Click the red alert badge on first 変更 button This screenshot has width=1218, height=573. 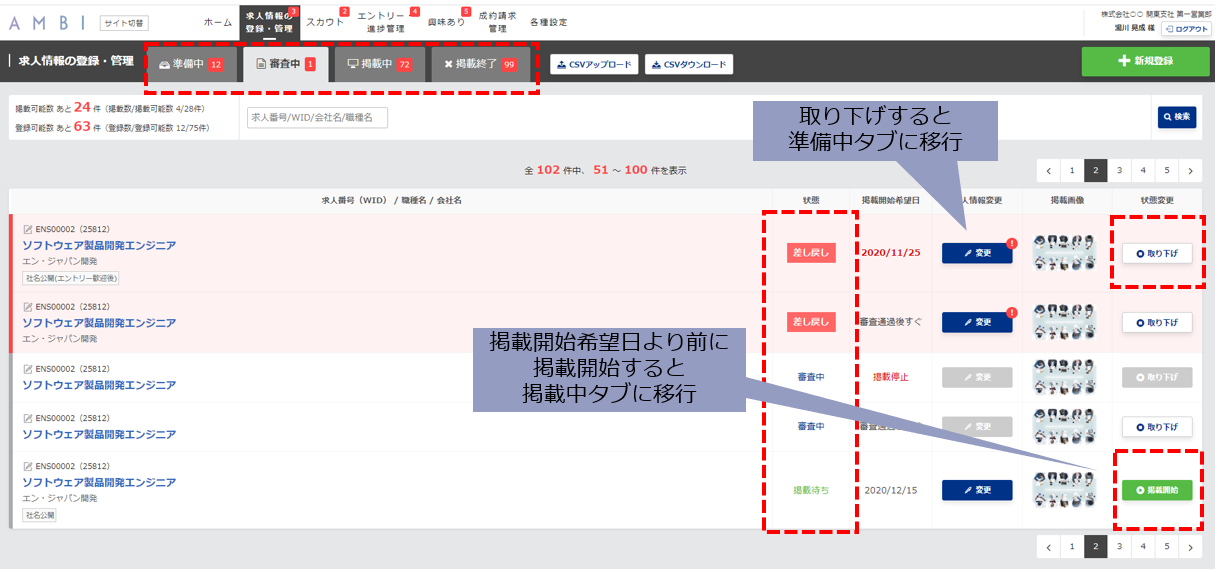1013,242
